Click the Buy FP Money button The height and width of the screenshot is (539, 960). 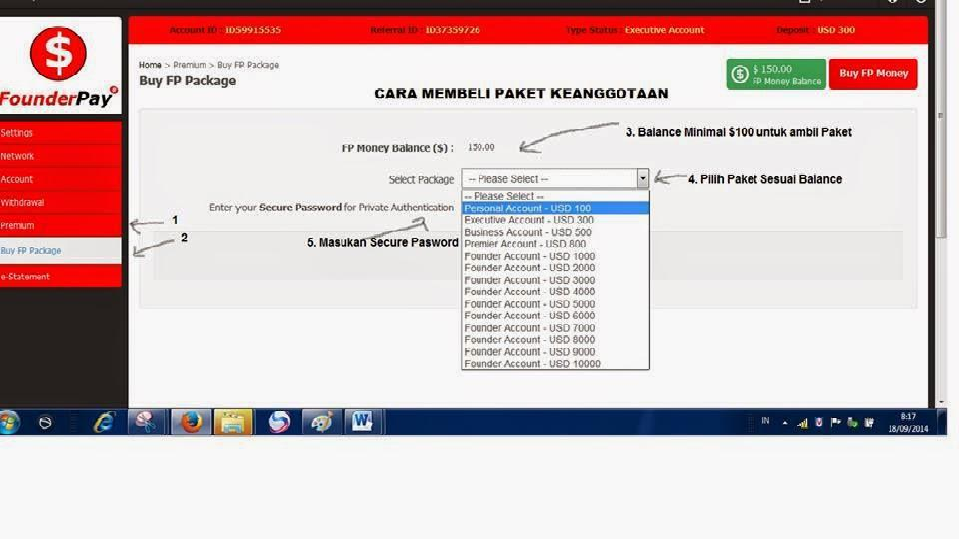click(x=873, y=74)
